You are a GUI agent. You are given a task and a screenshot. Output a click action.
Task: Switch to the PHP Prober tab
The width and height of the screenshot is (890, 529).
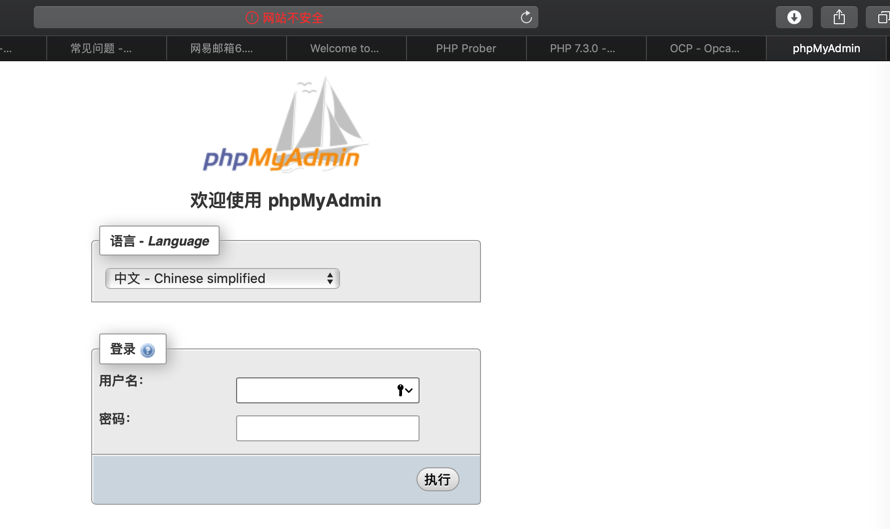point(466,48)
